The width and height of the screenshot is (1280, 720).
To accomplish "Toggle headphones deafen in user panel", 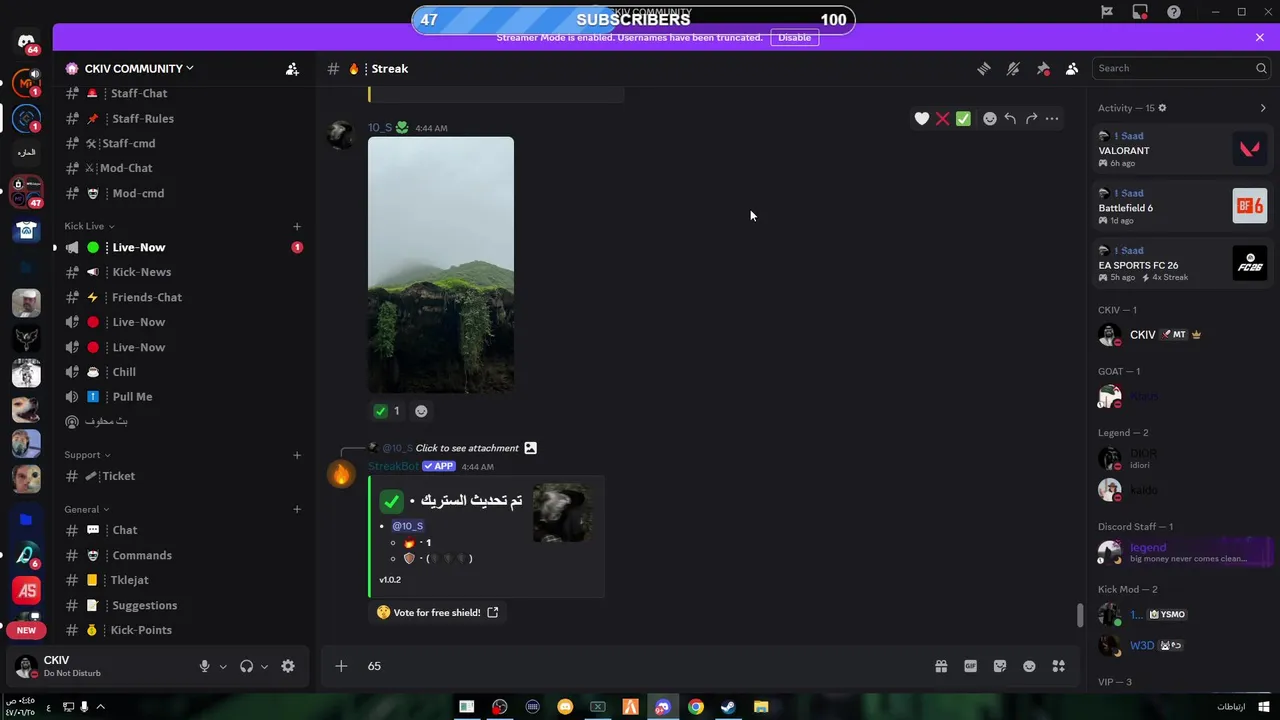I will pyautogui.click(x=247, y=666).
